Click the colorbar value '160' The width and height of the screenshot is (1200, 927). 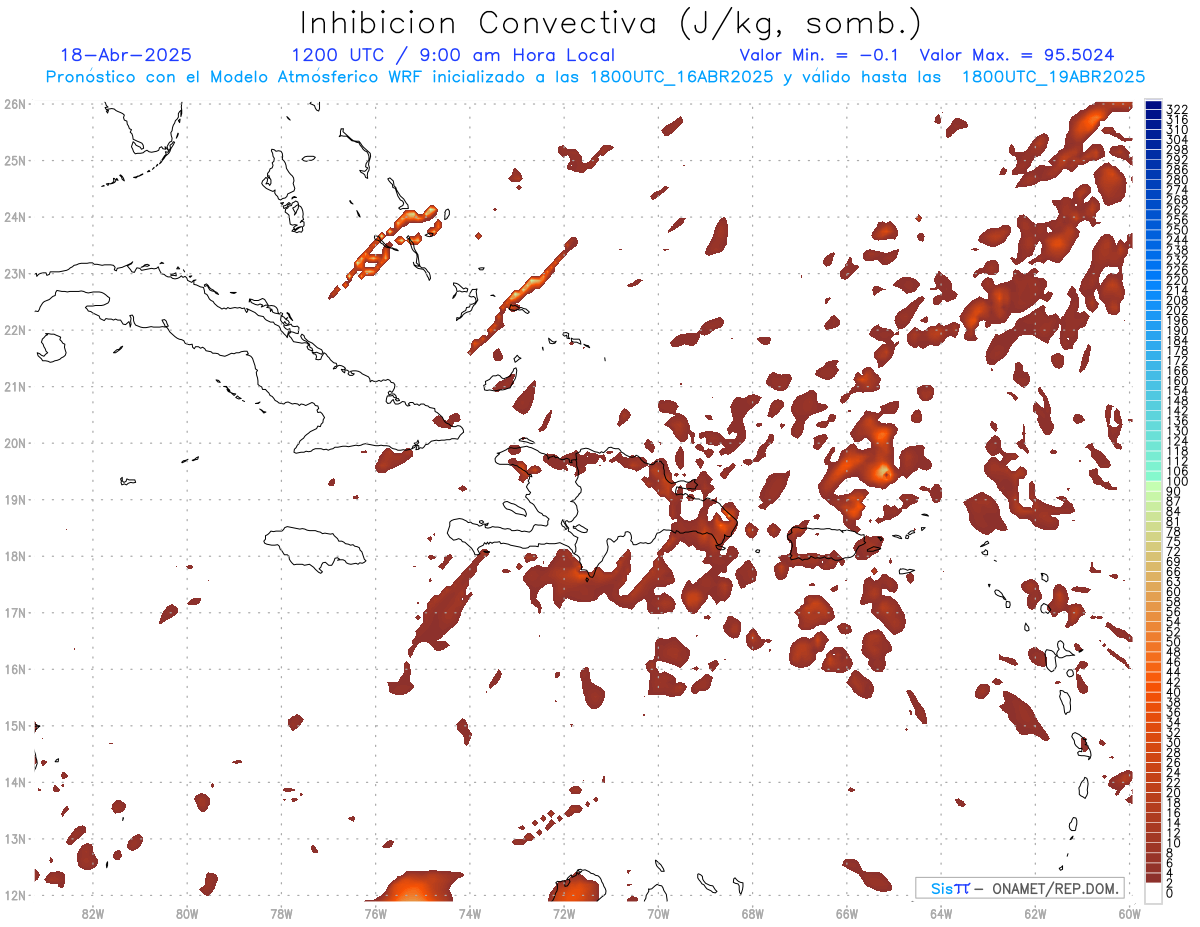pos(1176,381)
